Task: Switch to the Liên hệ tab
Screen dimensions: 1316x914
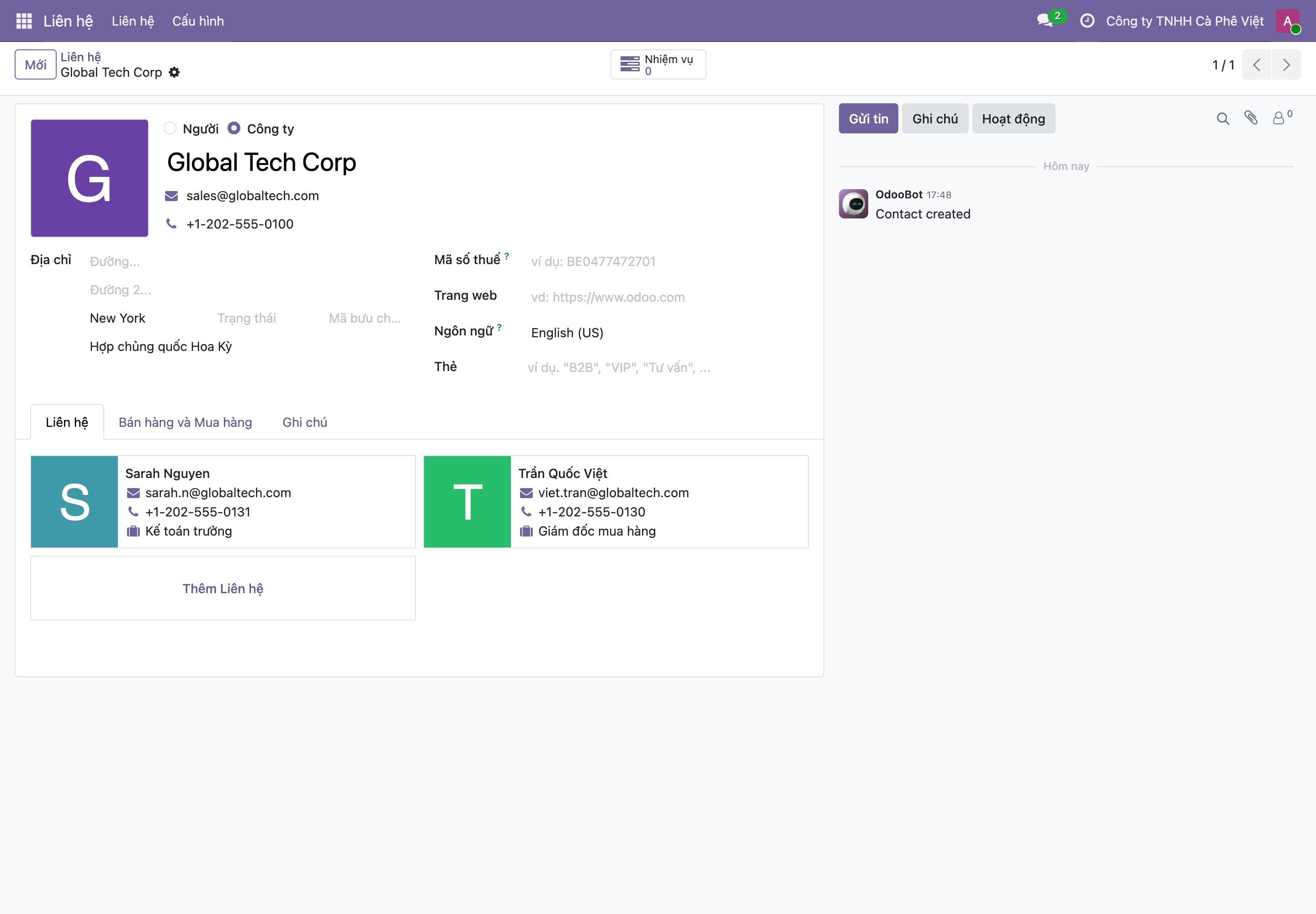Action: pos(67,422)
